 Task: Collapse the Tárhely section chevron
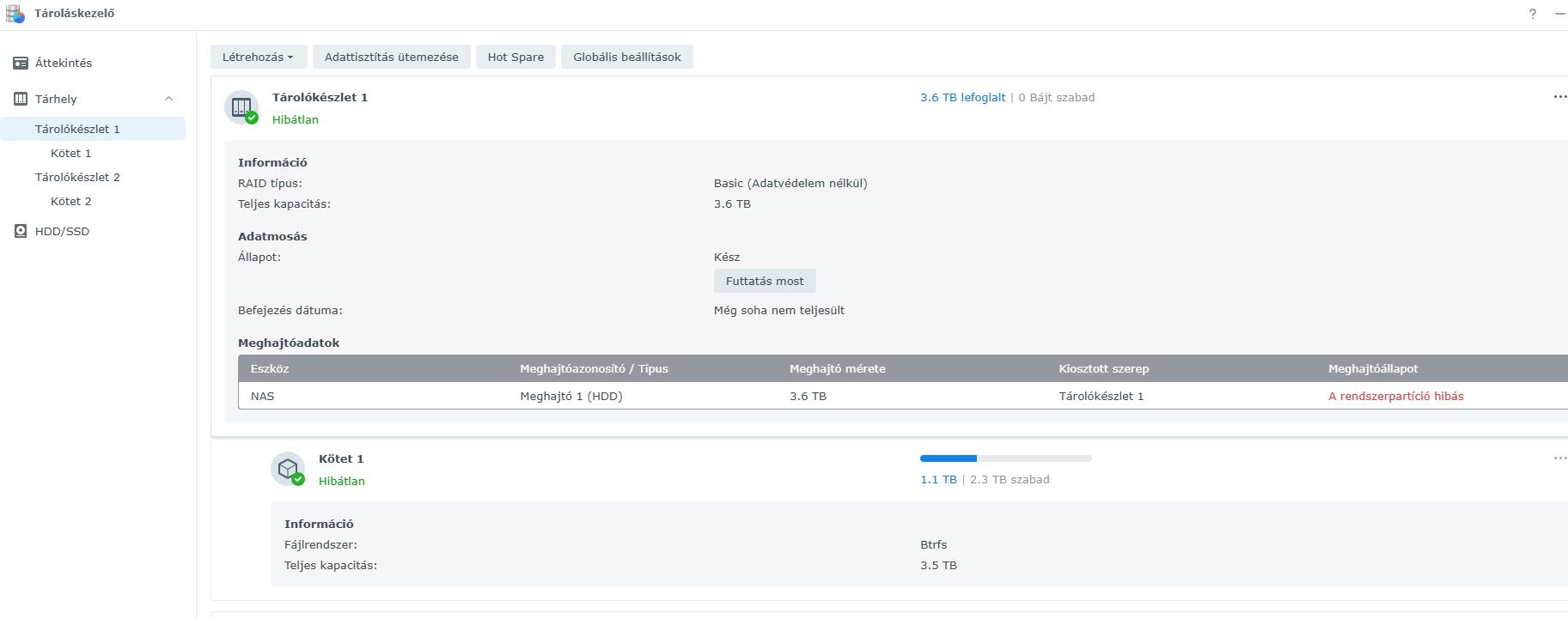pyautogui.click(x=169, y=100)
